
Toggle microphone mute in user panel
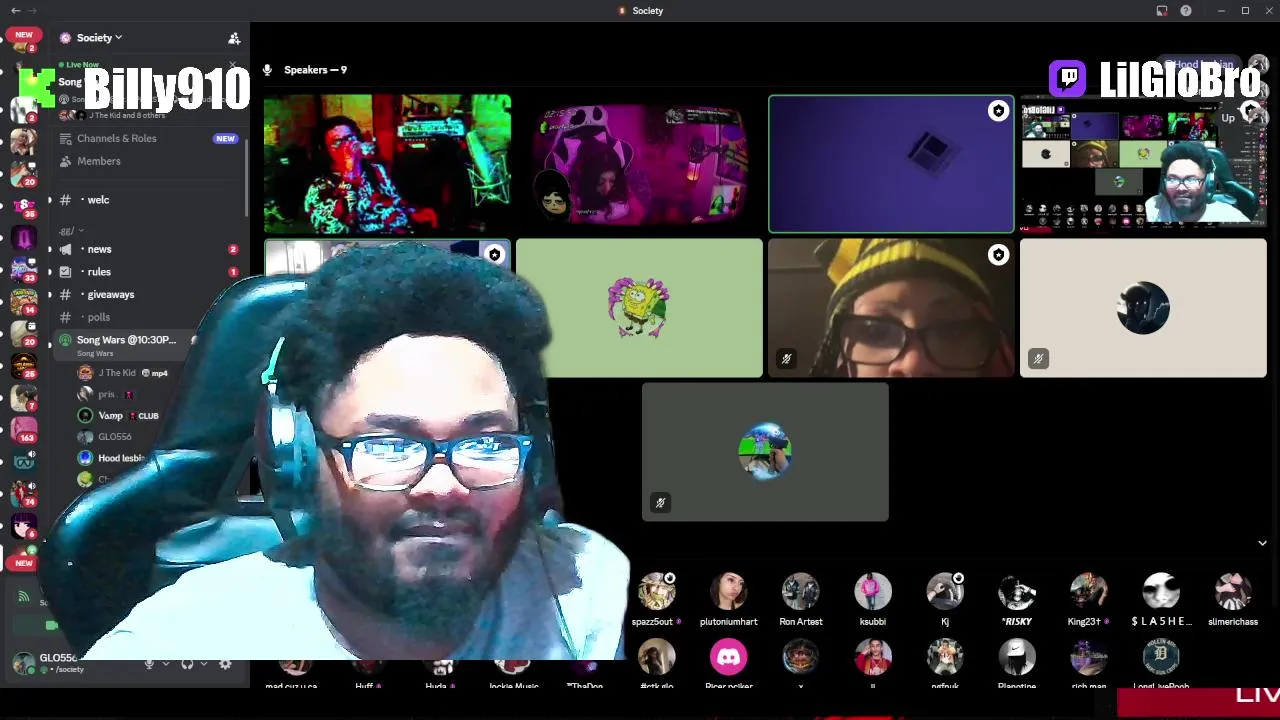[x=149, y=664]
